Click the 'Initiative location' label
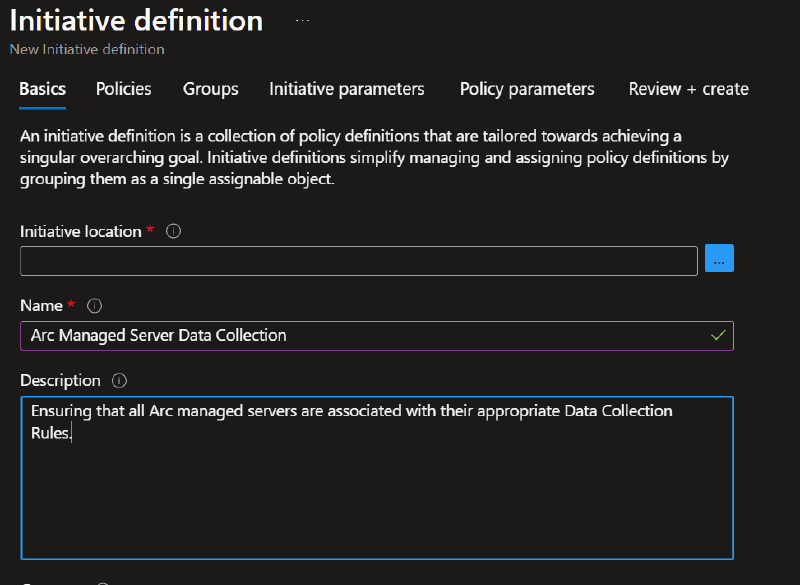This screenshot has width=800, height=585. tap(81, 232)
